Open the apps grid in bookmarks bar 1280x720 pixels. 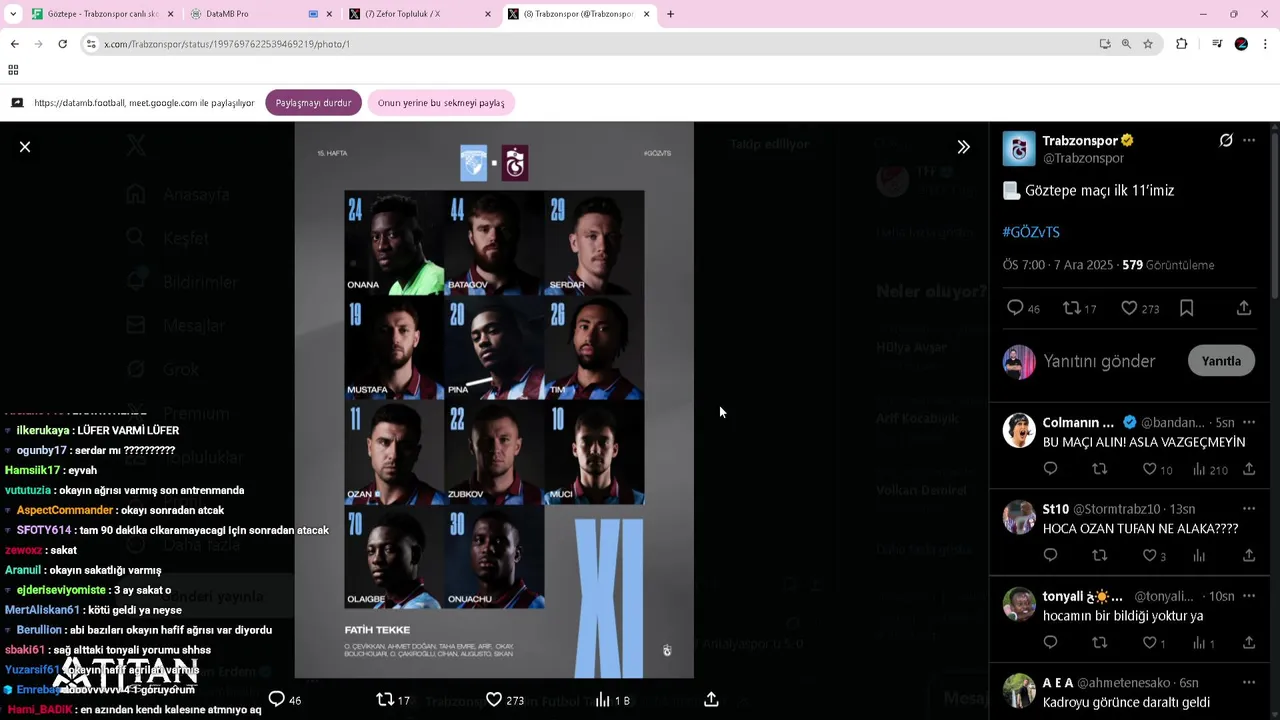13,70
